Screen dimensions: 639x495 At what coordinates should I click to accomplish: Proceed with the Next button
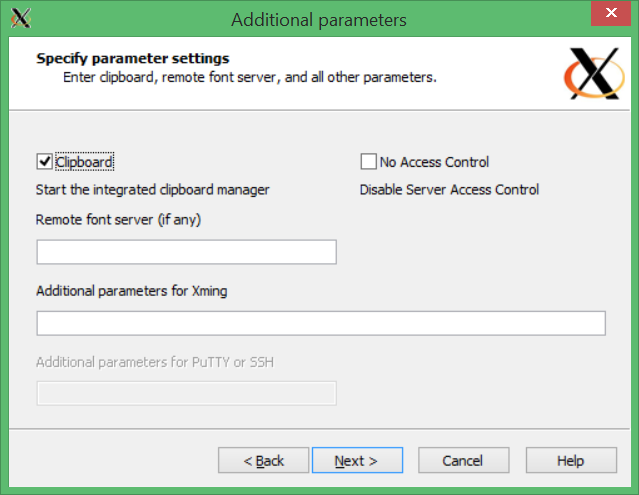point(357,460)
